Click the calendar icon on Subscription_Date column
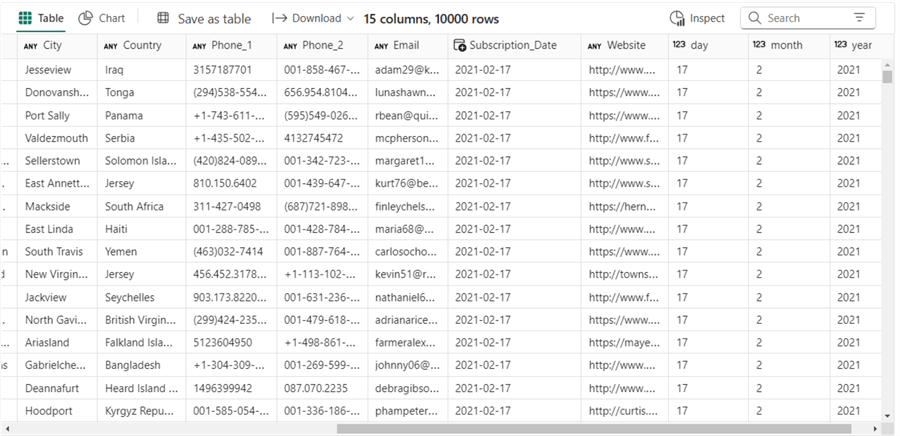This screenshot has width=900, height=436. click(x=459, y=46)
